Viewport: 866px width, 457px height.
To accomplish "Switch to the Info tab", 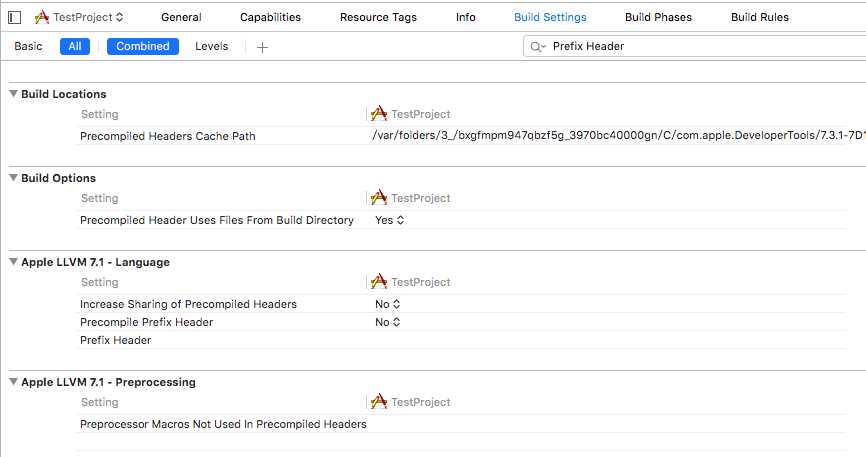I will pyautogui.click(x=466, y=17).
